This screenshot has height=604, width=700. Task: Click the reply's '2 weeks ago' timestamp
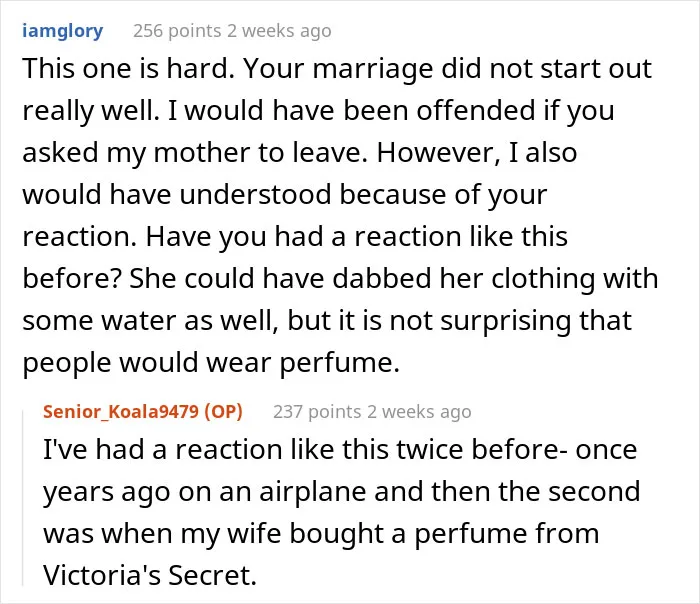[419, 412]
